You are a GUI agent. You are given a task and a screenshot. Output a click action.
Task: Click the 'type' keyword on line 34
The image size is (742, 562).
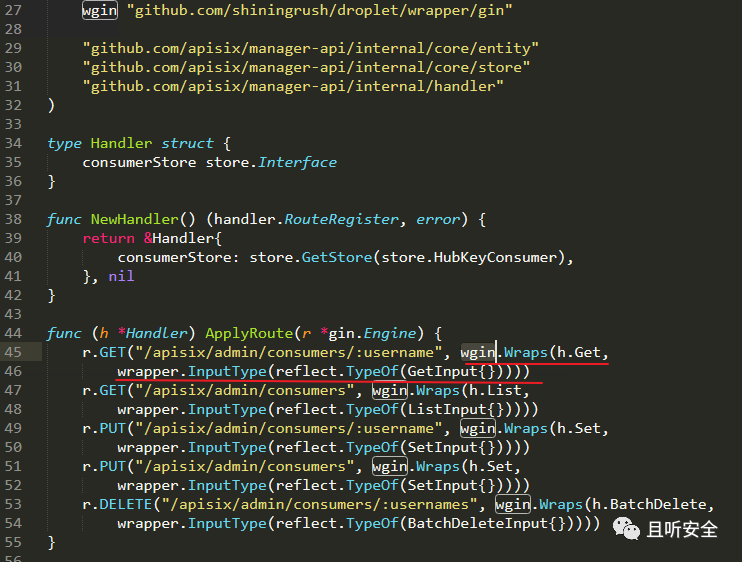click(x=64, y=143)
